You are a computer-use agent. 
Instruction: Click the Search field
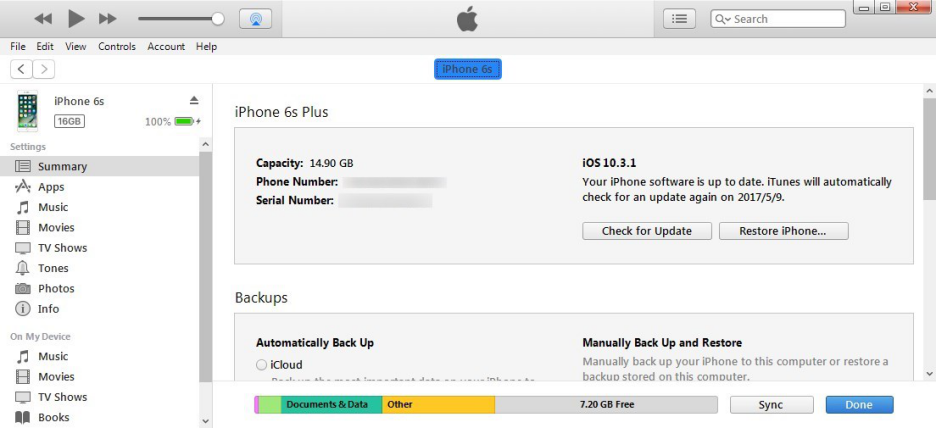(x=778, y=19)
